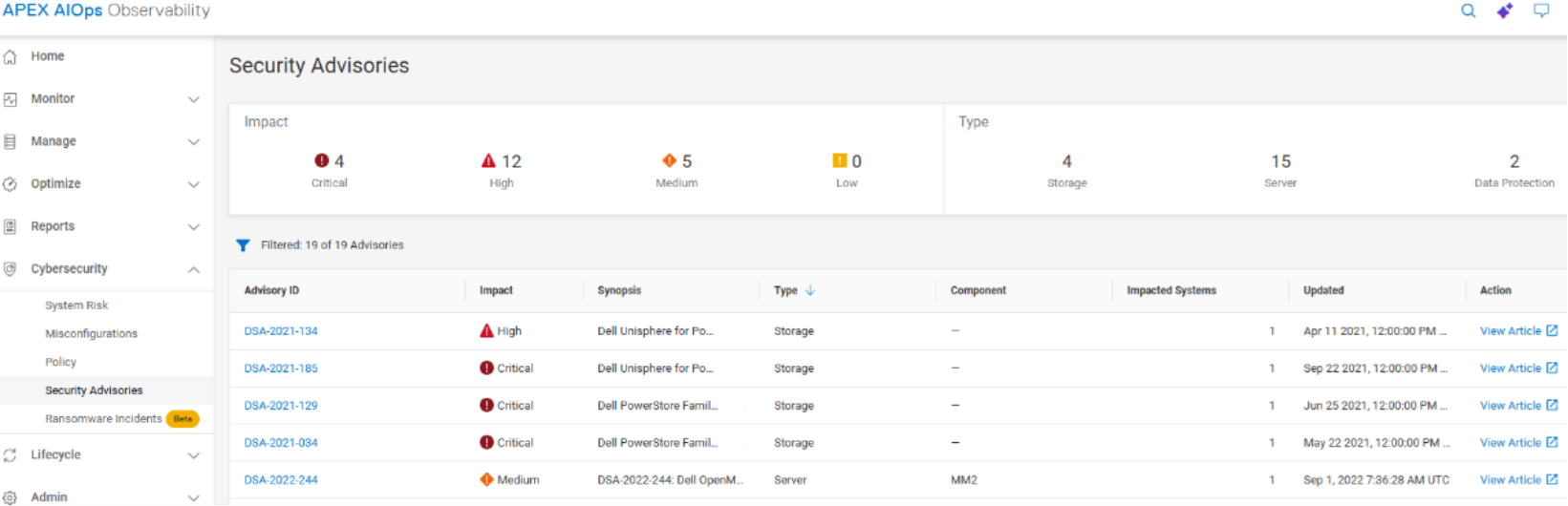Viewport: 1568px width, 506px height.
Task: Click the Beta badge next to Ransomware Incidents
Action: coord(183,419)
